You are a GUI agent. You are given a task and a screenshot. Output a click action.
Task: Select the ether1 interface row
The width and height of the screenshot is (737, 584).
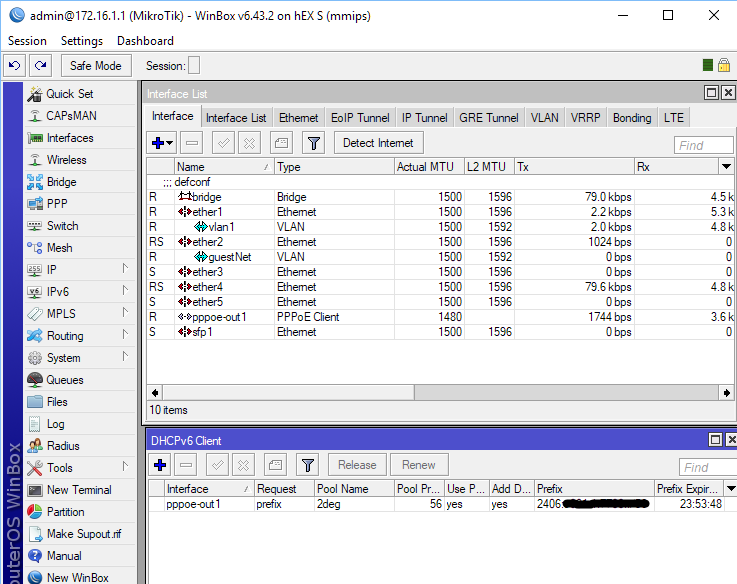coord(440,212)
